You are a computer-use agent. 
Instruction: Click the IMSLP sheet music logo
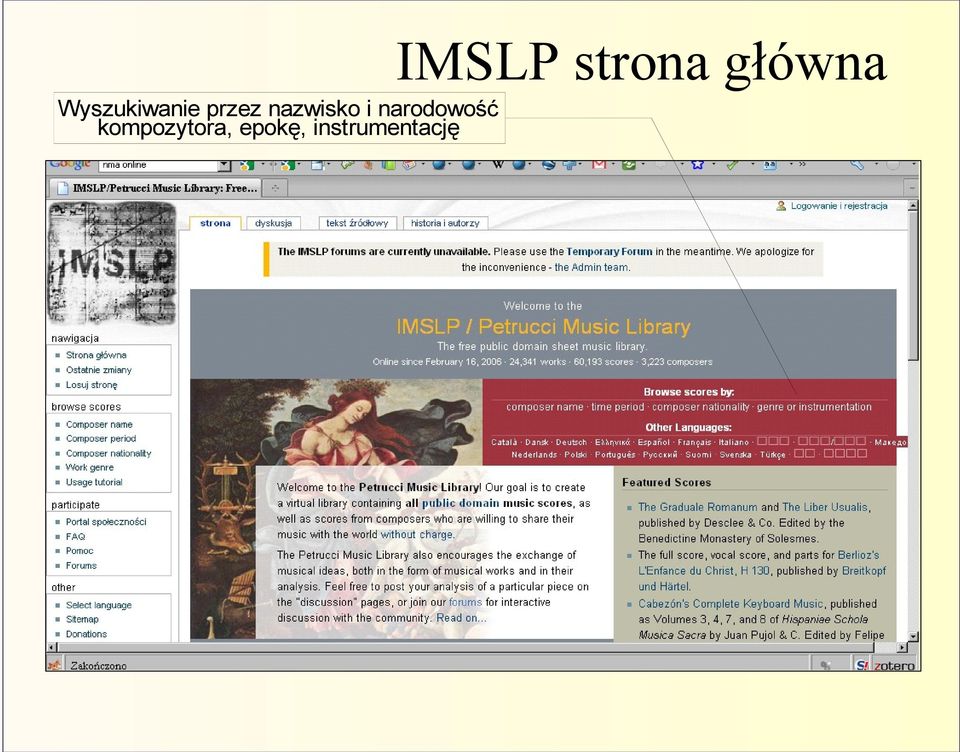pos(112,263)
